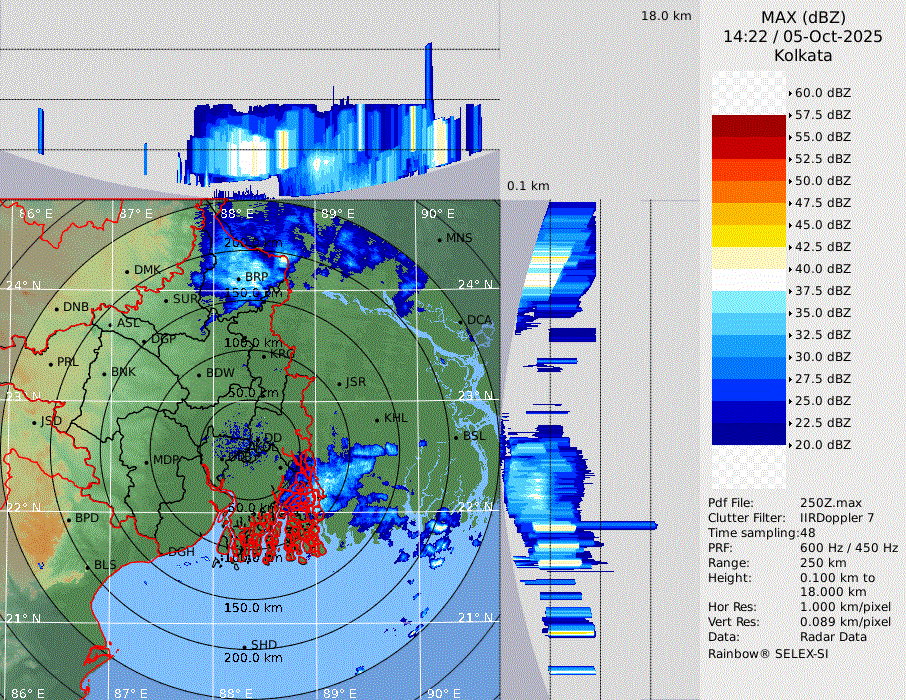
Task: Click the Kolkata radar name heading
Action: click(x=803, y=55)
